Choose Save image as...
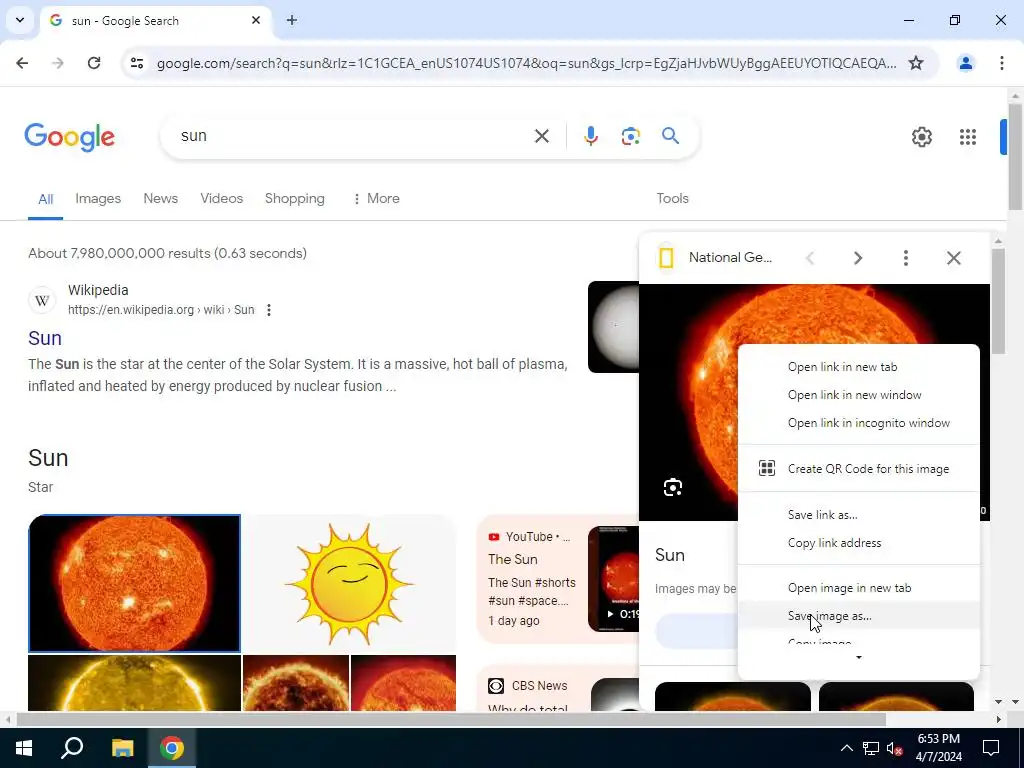Screen dimensions: 1024x768 click(x=859, y=616)
